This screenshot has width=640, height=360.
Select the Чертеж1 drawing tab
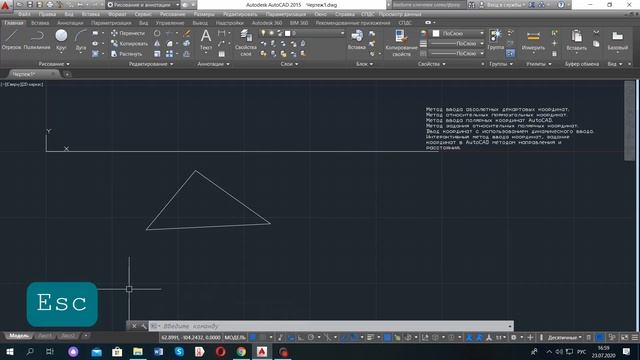(33, 74)
